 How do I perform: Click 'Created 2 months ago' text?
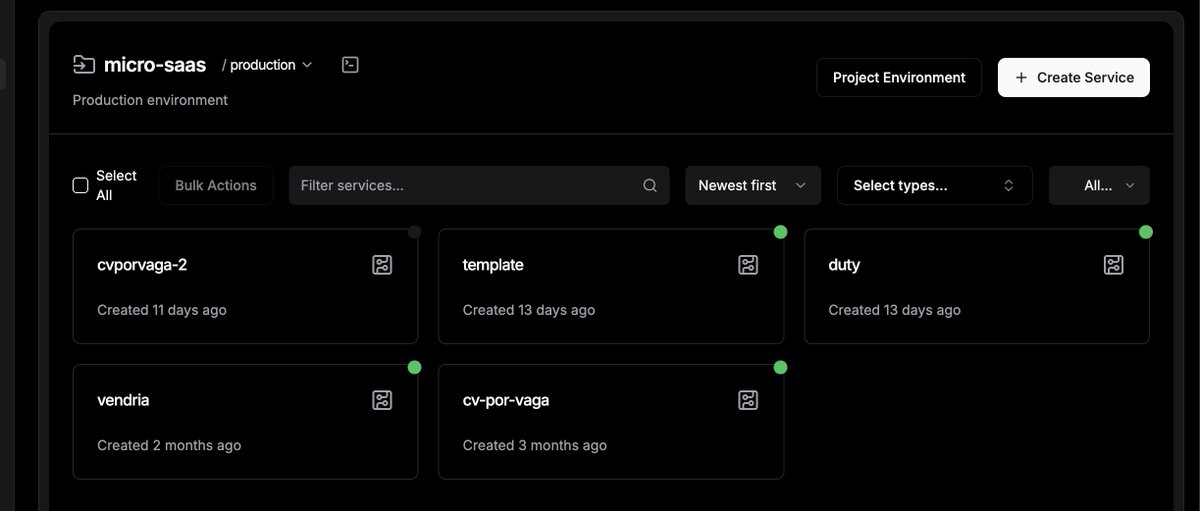pos(169,445)
